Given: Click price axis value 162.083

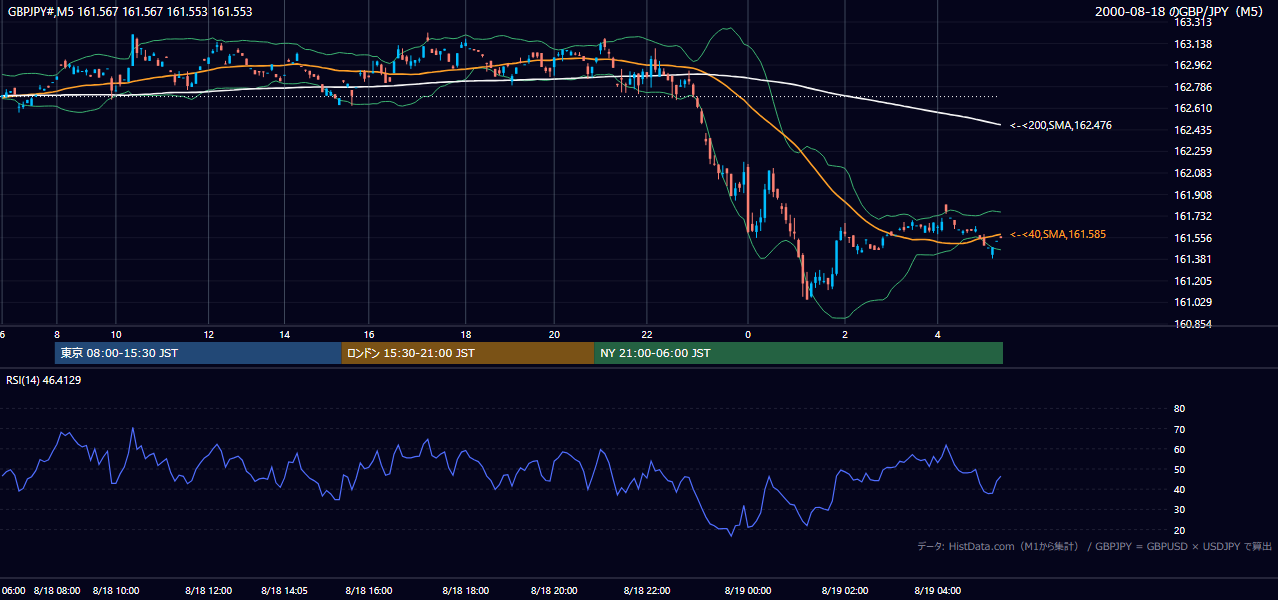Looking at the screenshot, I should (1193, 173).
